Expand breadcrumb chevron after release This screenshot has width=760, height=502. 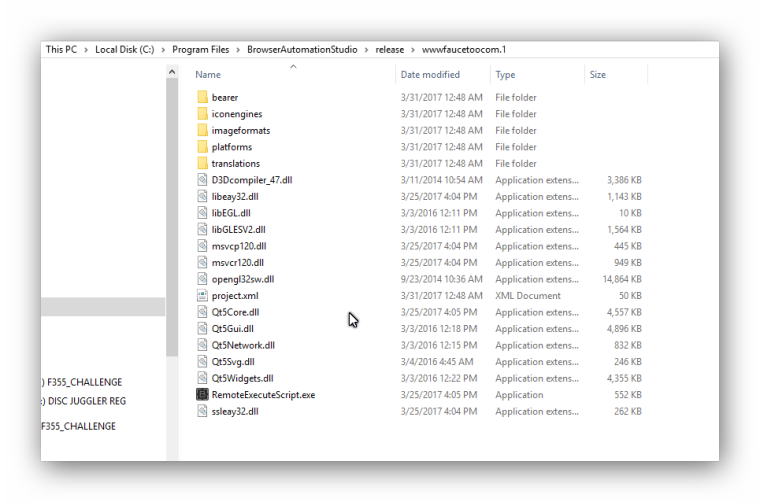412,50
